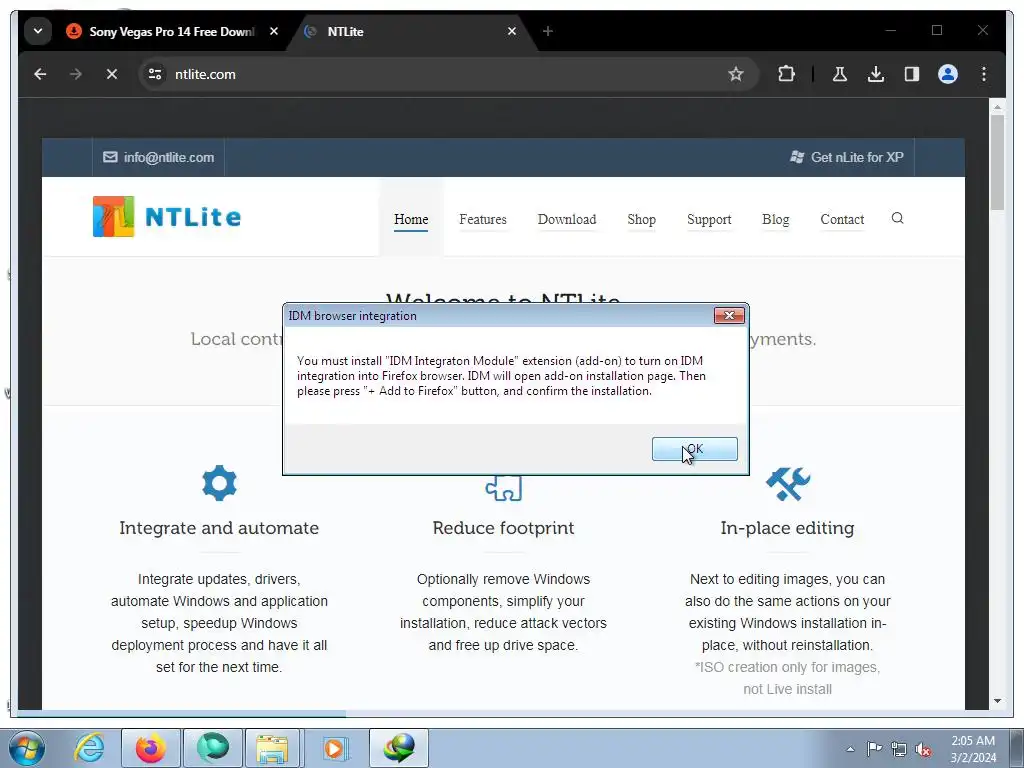This screenshot has height=768, width=1024.
Task: Open the Edge browser taskbar icon
Action: pos(213,748)
